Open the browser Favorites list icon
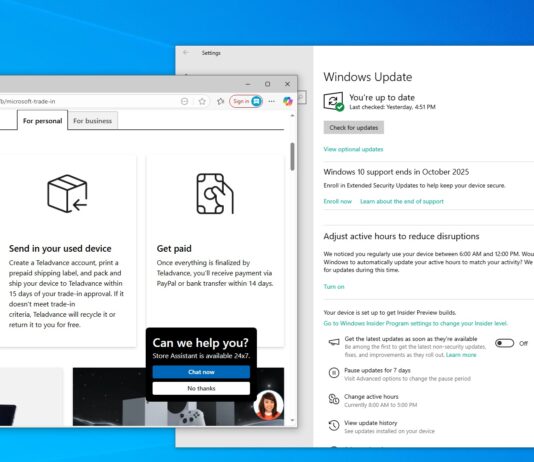The width and height of the screenshot is (534, 462). [220, 101]
